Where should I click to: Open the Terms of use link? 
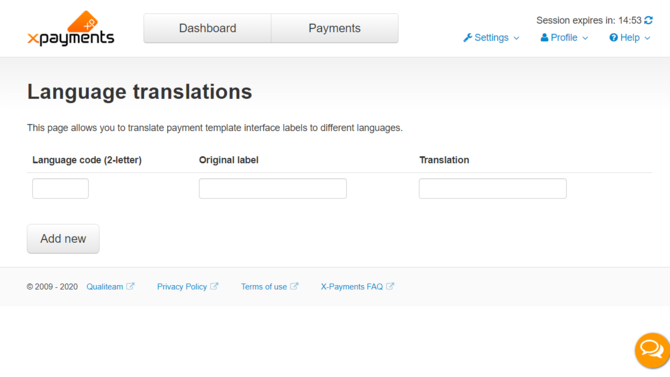(x=264, y=287)
